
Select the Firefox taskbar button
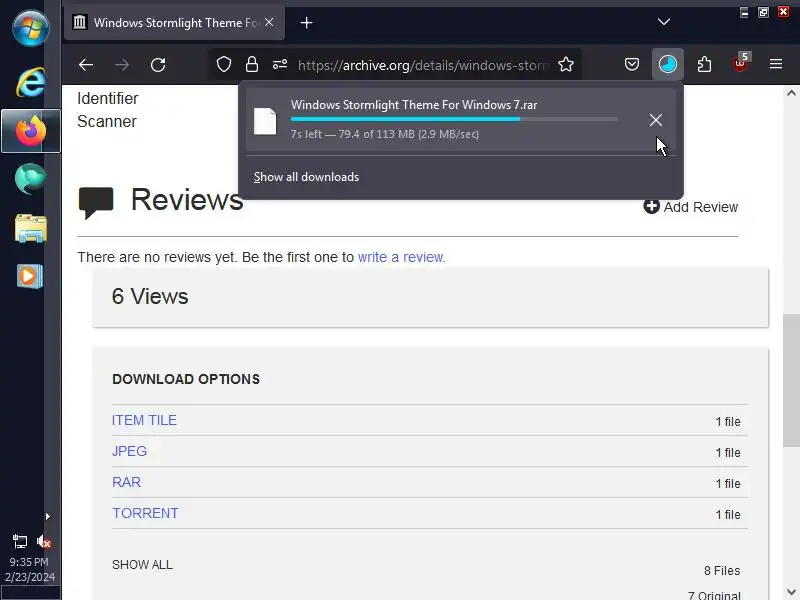(x=31, y=131)
